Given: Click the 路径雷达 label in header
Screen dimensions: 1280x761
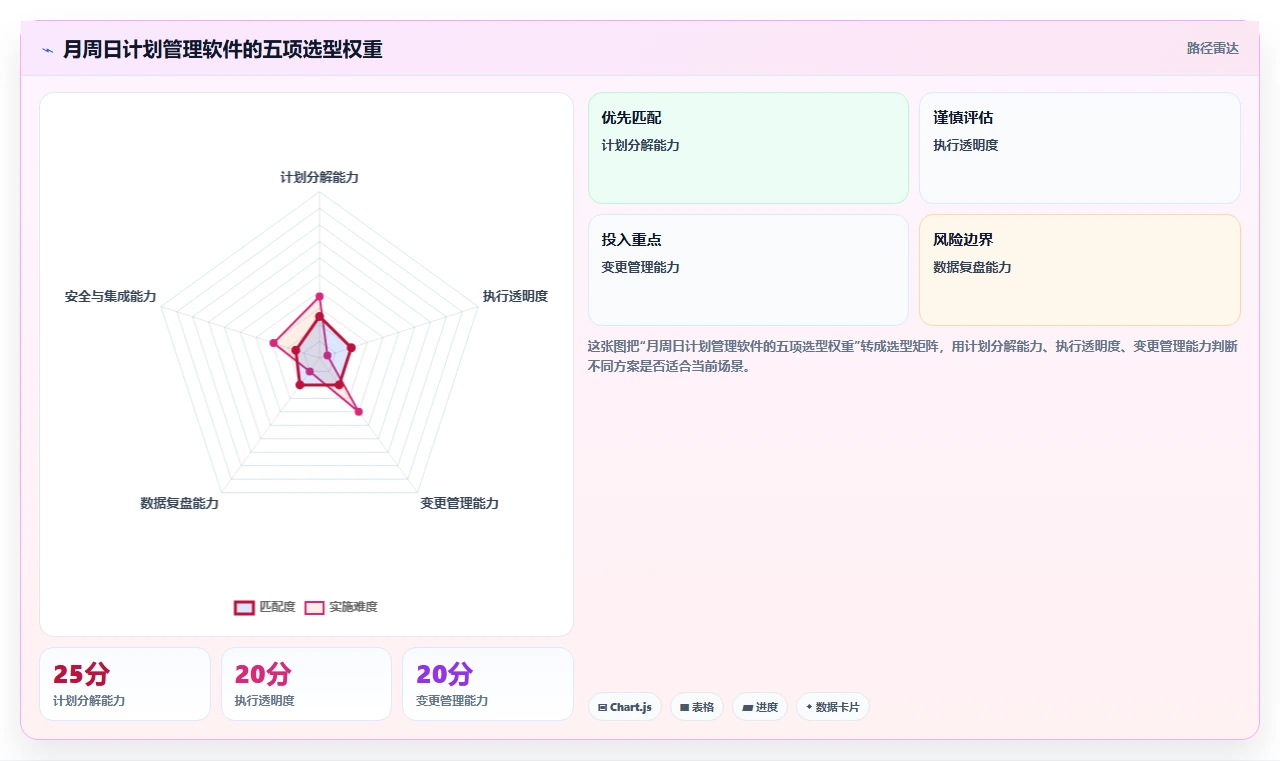Looking at the screenshot, I should tap(1212, 48).
